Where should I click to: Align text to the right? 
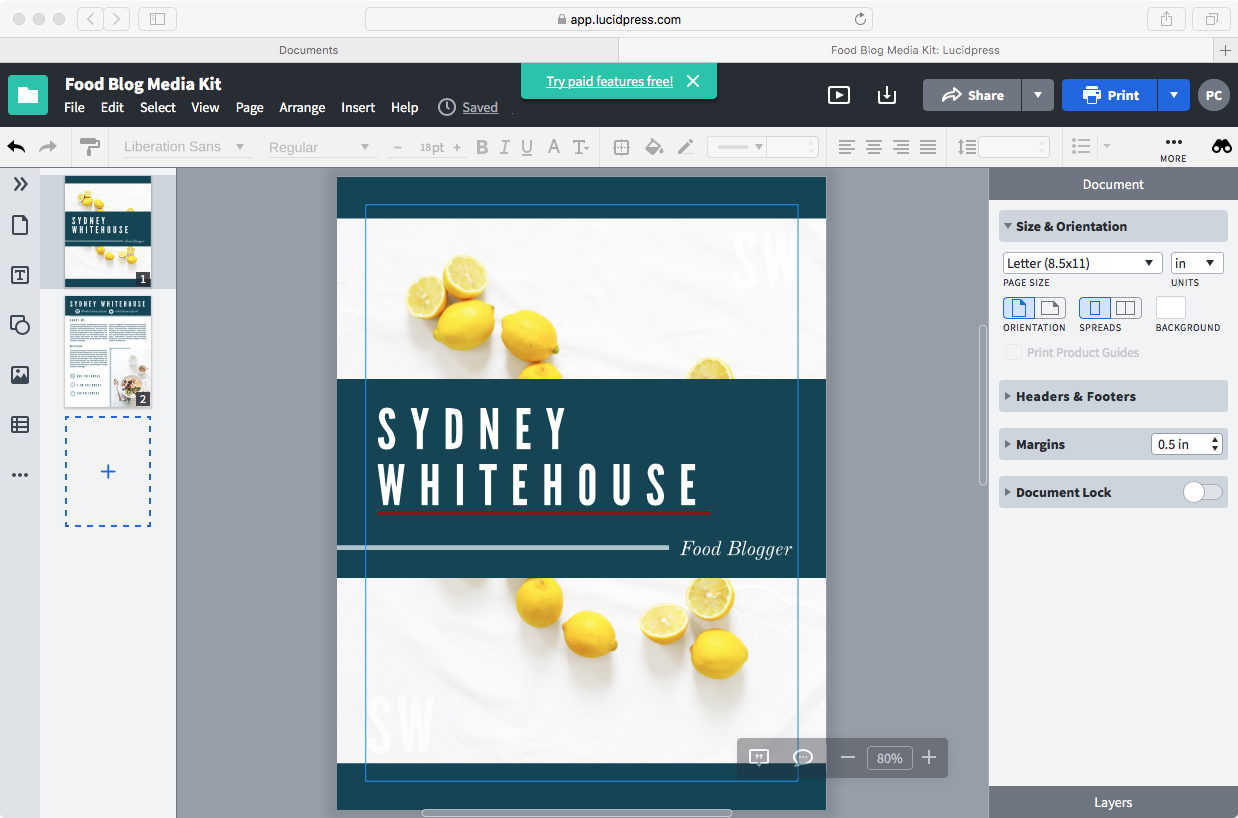click(x=901, y=147)
